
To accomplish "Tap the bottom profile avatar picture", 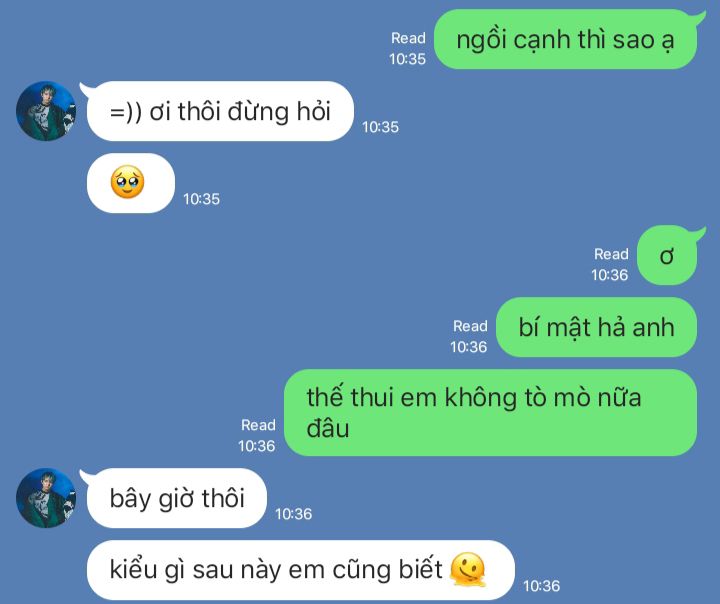I will coord(46,498).
